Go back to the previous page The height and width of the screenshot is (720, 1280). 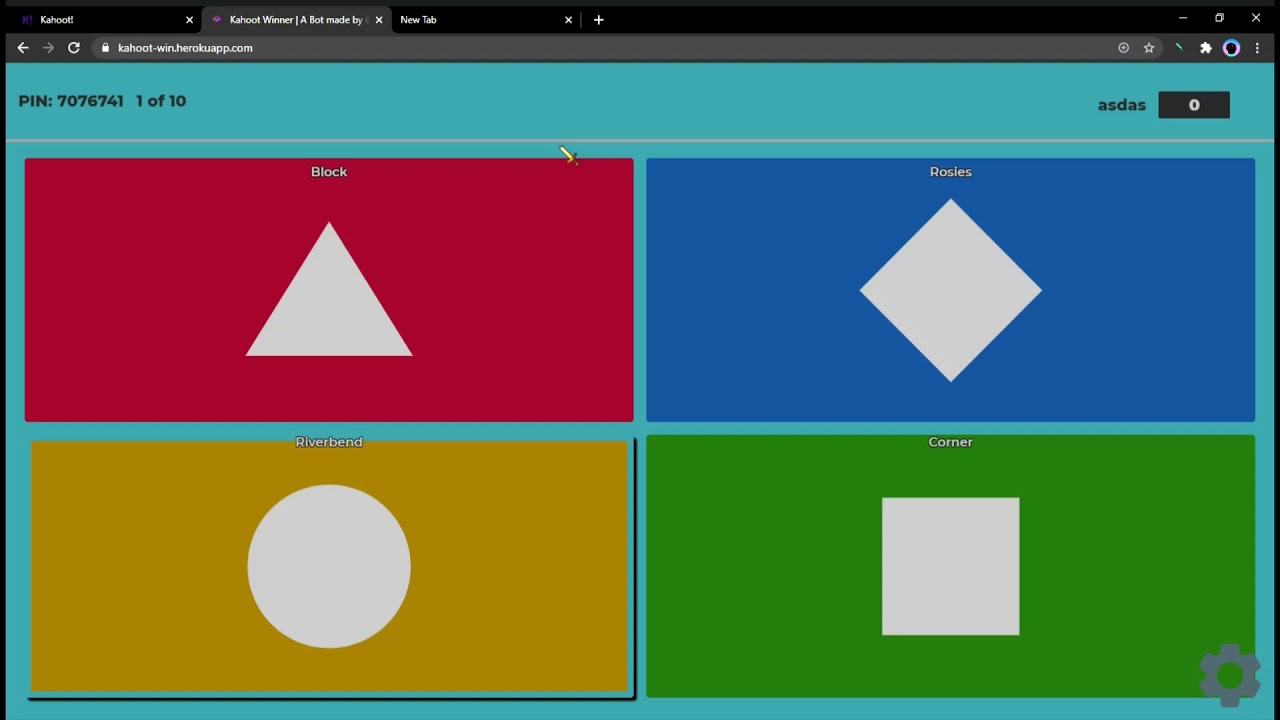click(x=23, y=47)
